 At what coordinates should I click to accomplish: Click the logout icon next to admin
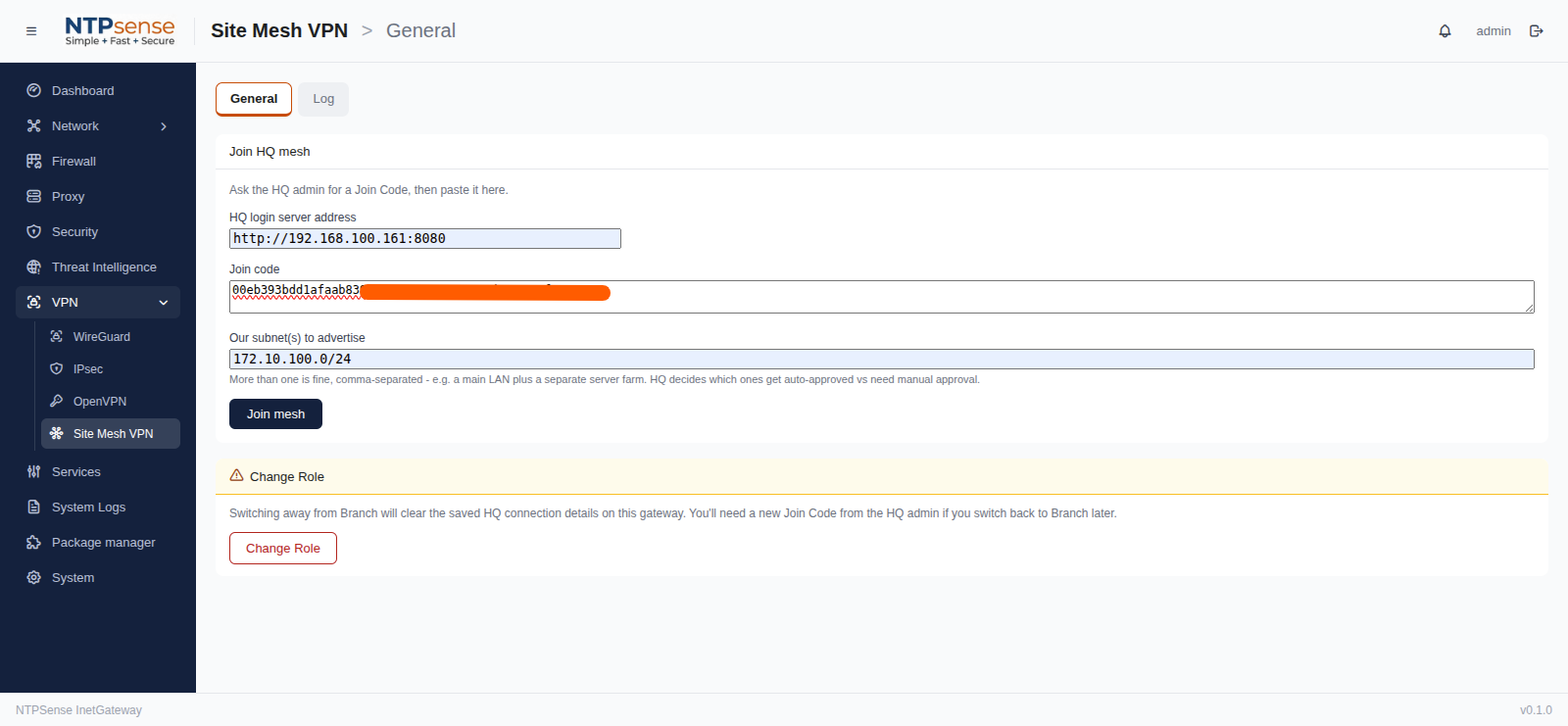pos(1537,31)
